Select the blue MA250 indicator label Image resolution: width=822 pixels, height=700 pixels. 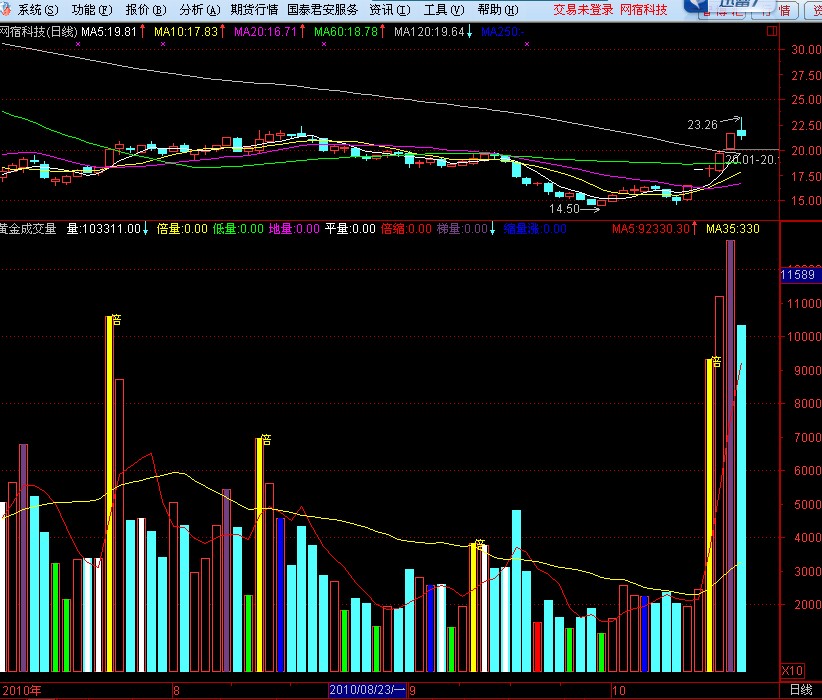(502, 32)
